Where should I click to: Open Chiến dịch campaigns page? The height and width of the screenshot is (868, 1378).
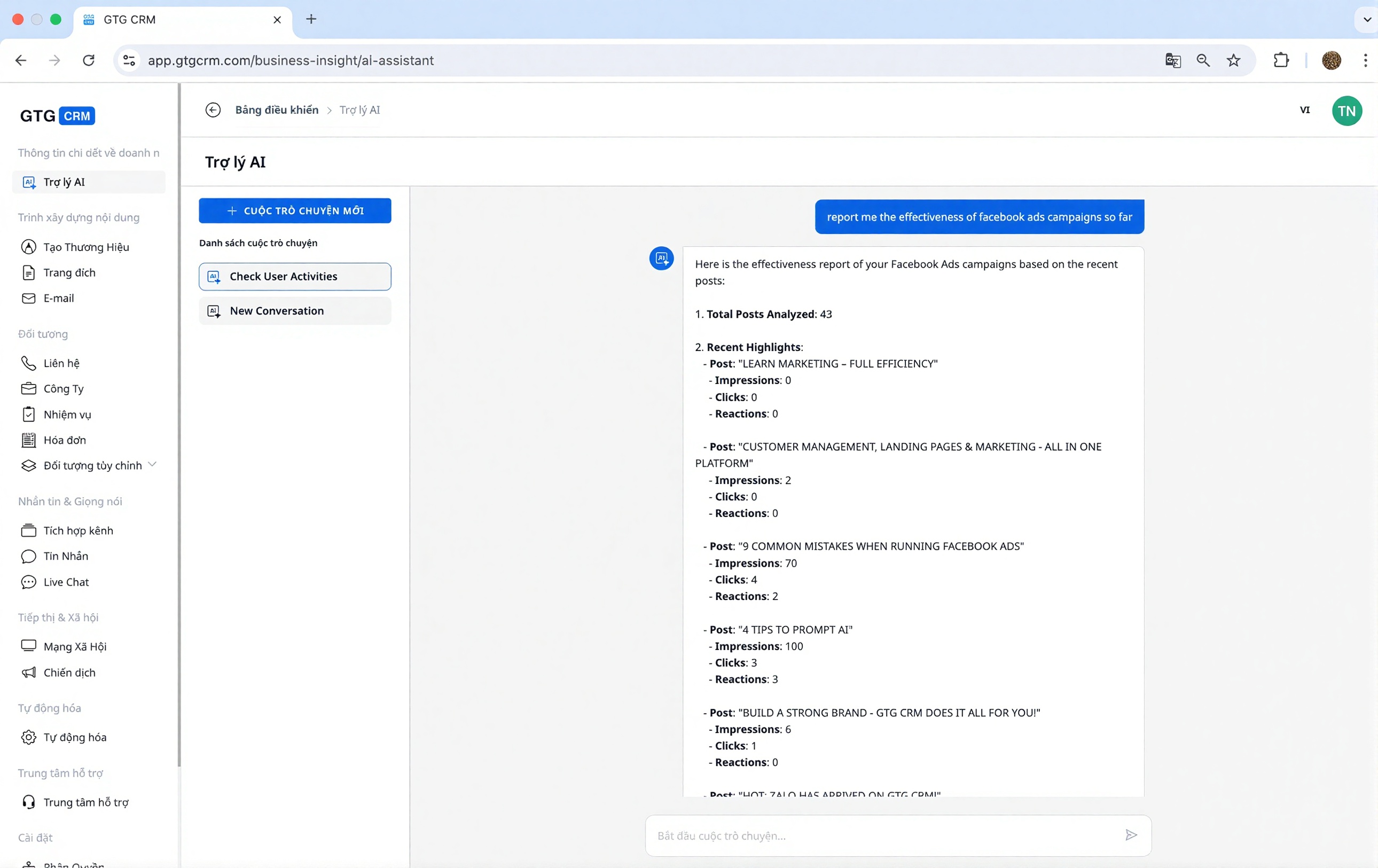69,672
